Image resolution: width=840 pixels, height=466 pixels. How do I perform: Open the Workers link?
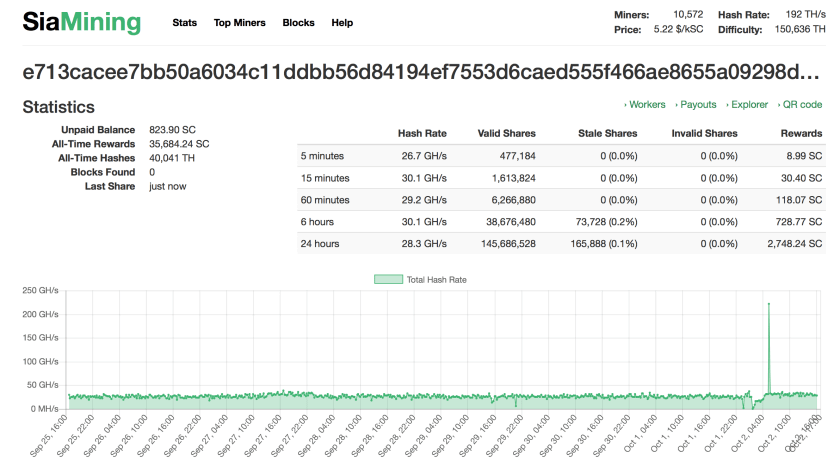coord(646,105)
